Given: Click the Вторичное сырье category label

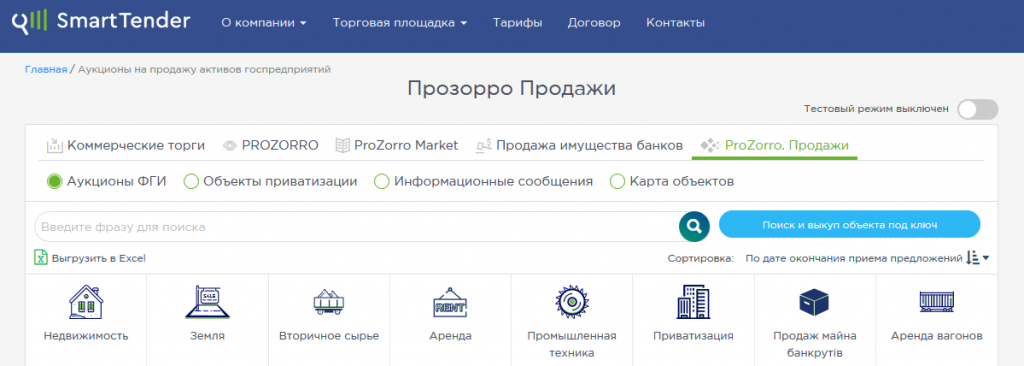Looking at the screenshot, I should (x=329, y=336).
